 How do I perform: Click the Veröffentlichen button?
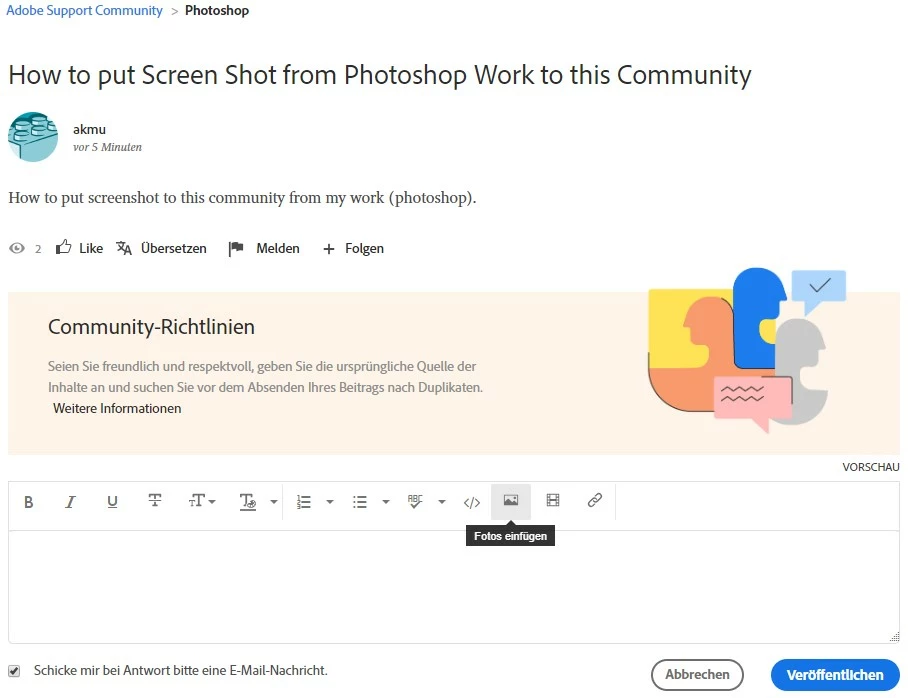[835, 675]
